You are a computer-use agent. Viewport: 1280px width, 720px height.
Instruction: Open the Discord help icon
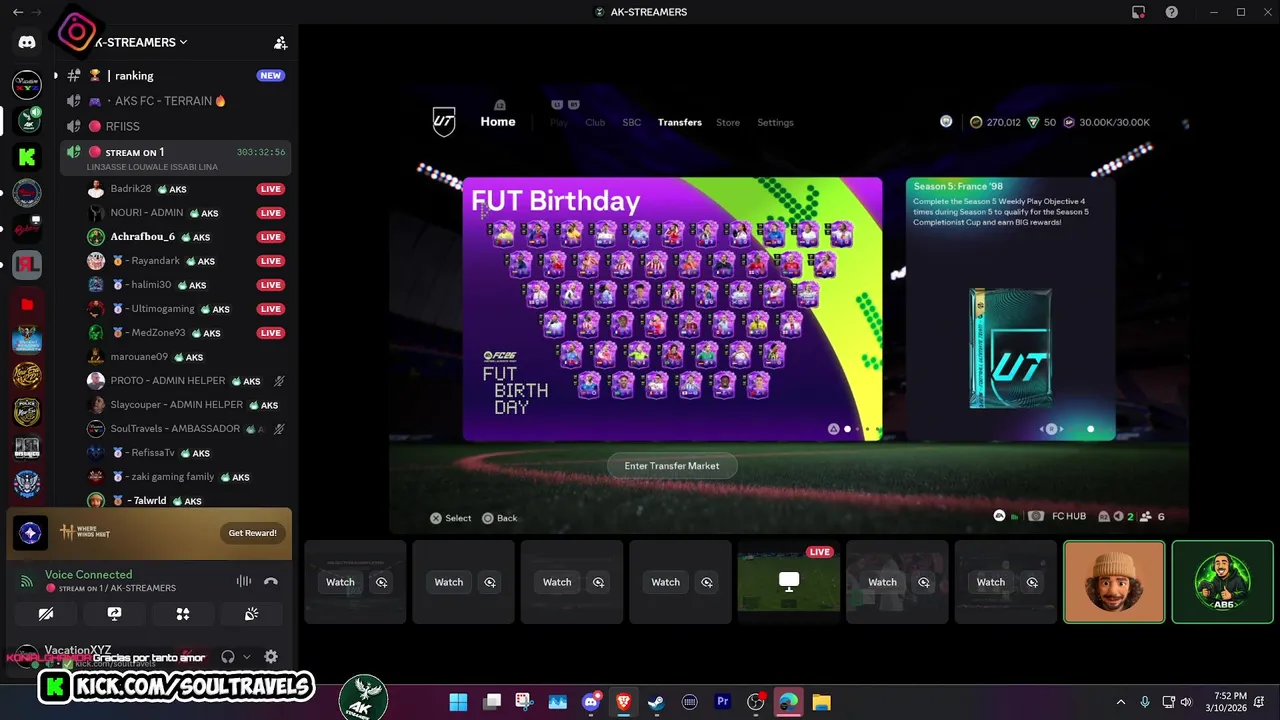point(1171,12)
